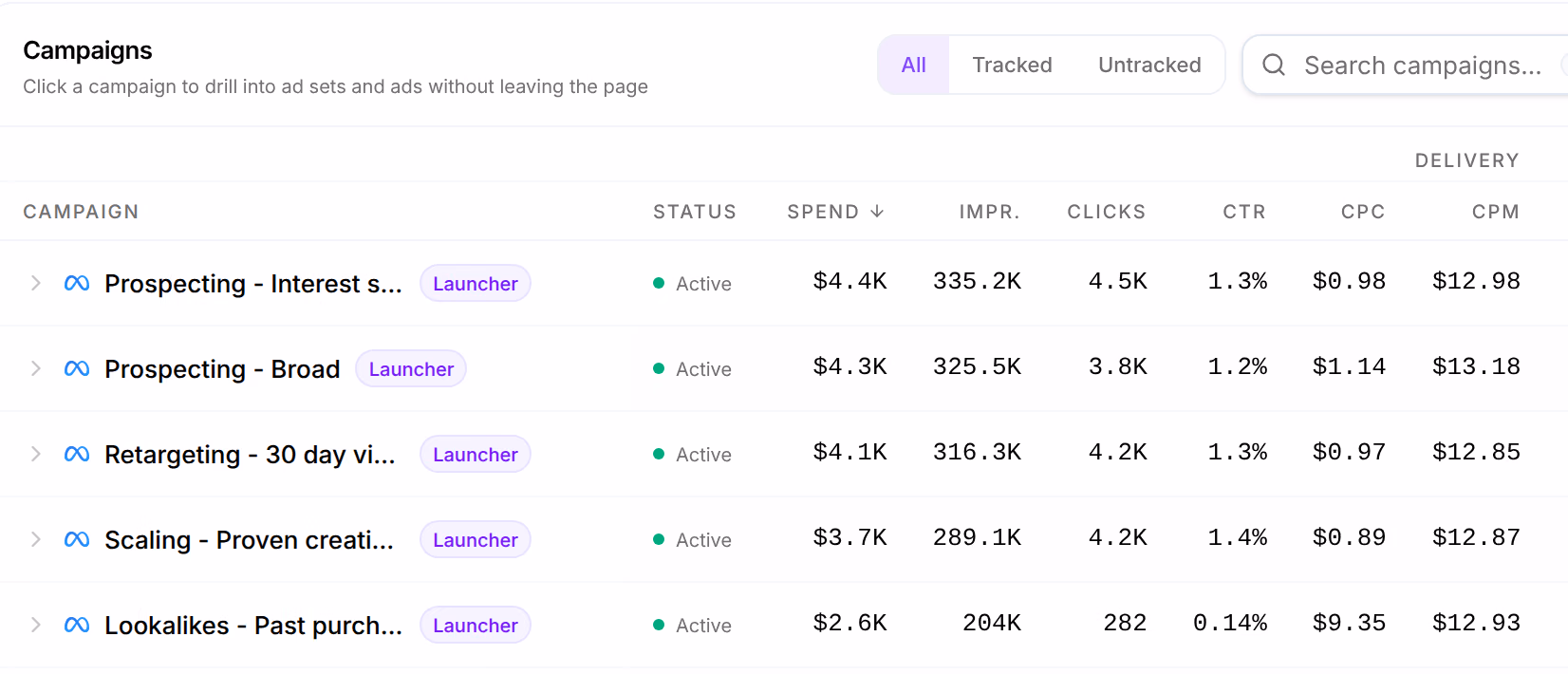This screenshot has width=1568, height=674.
Task: Click the 316.3K impressions value
Action: coord(977,452)
